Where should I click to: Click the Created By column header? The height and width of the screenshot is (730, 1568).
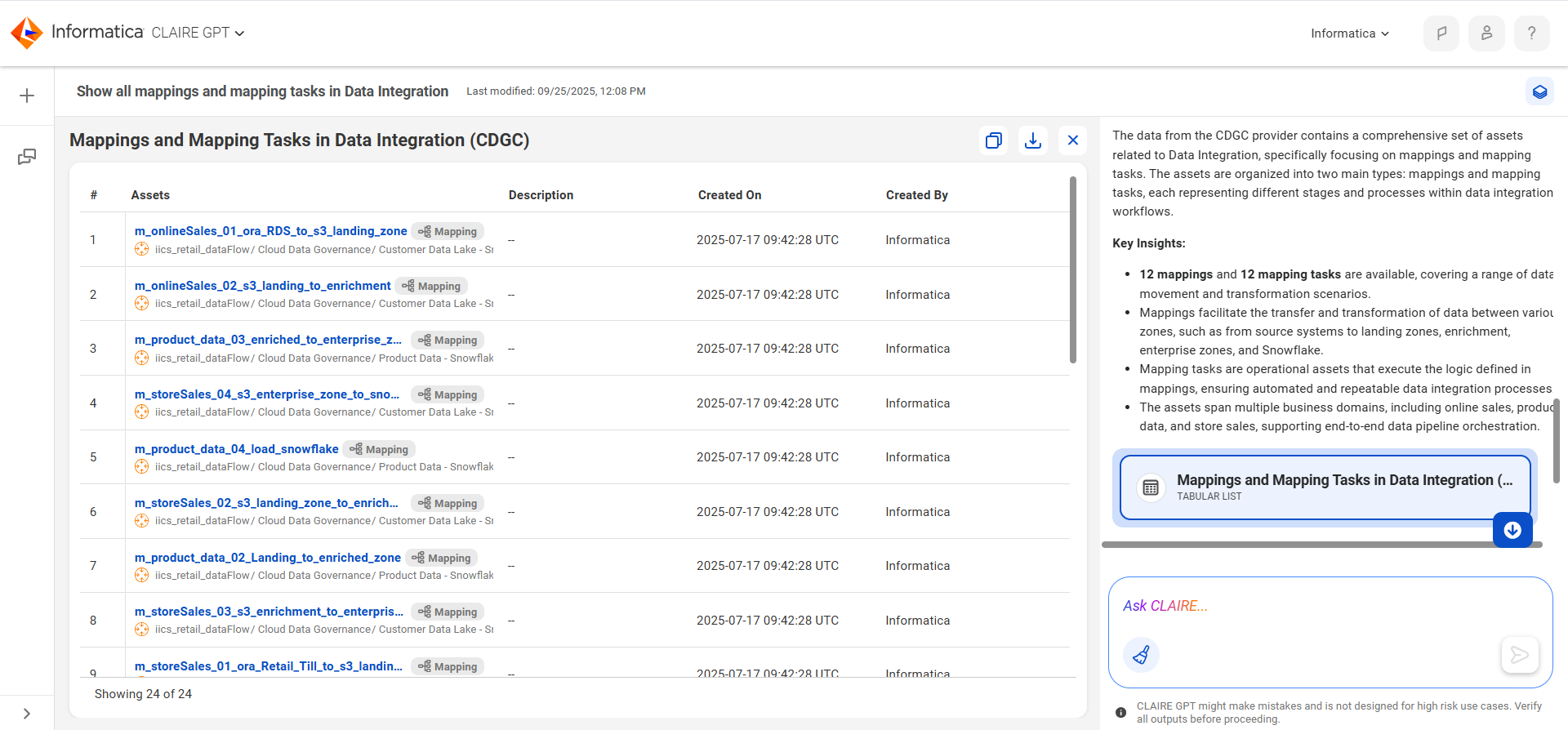pos(916,195)
